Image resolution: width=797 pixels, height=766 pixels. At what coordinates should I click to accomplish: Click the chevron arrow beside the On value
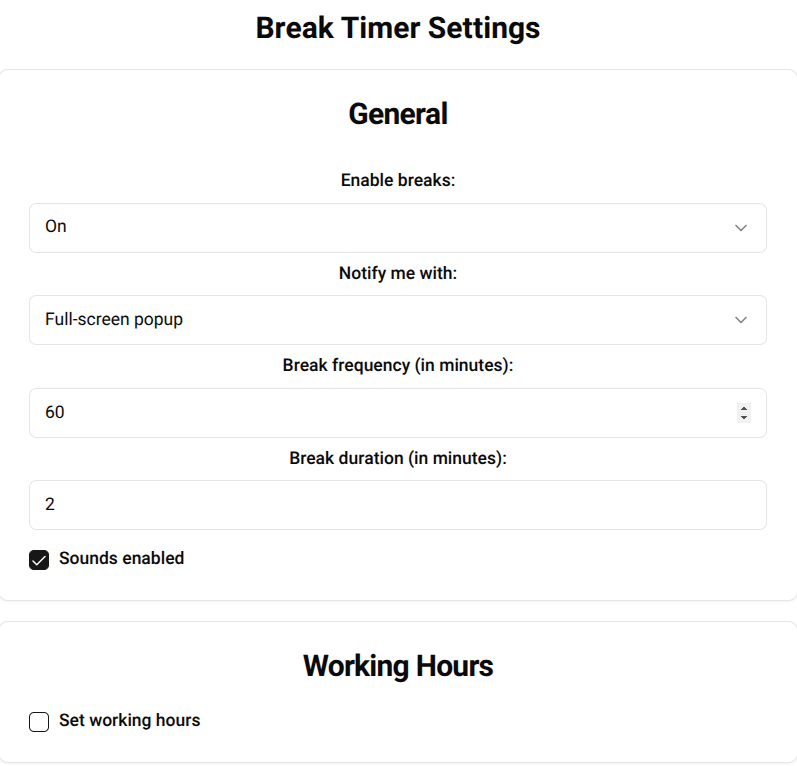coord(741,228)
